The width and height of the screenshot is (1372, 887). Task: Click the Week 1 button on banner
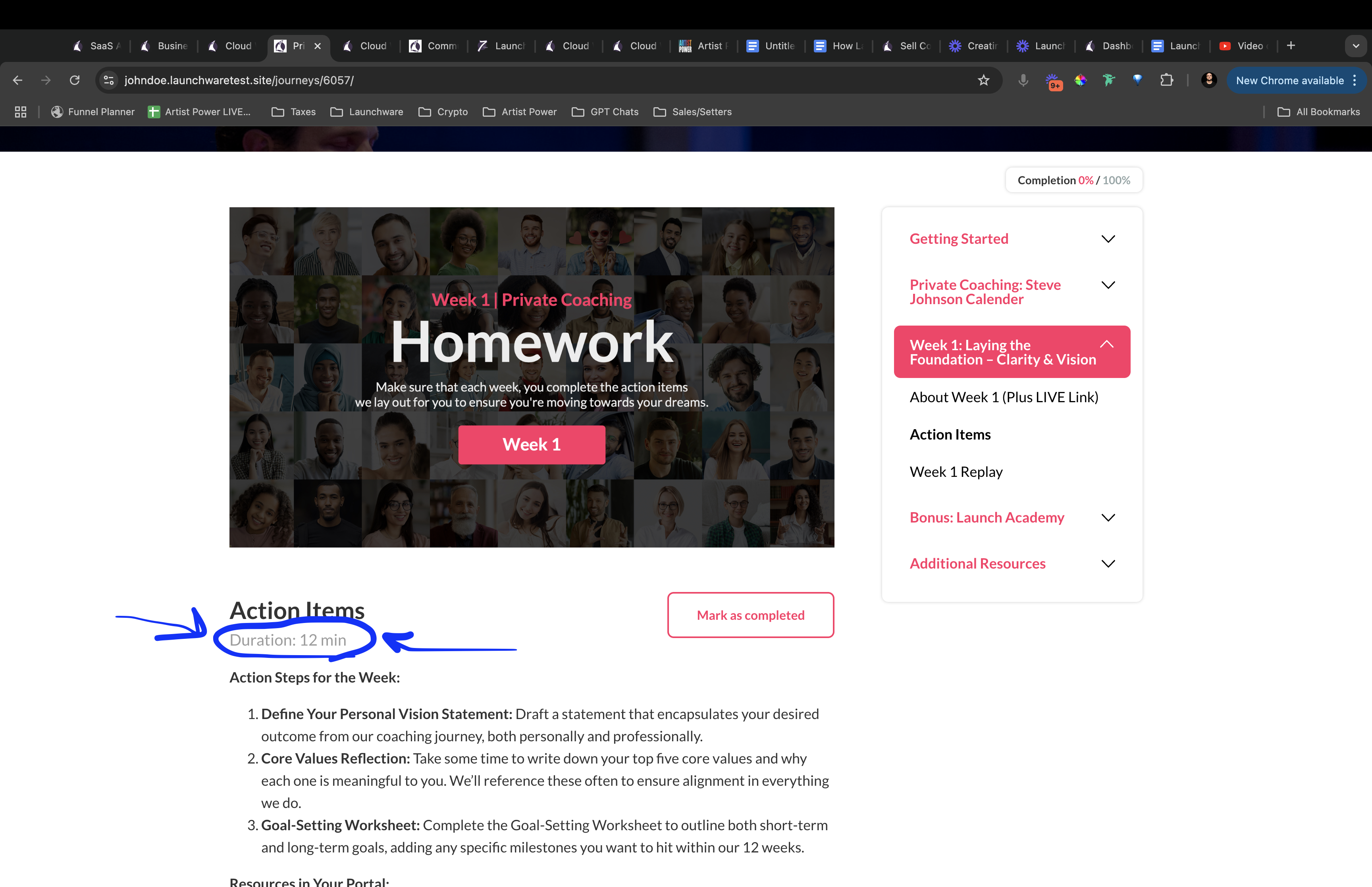531,444
